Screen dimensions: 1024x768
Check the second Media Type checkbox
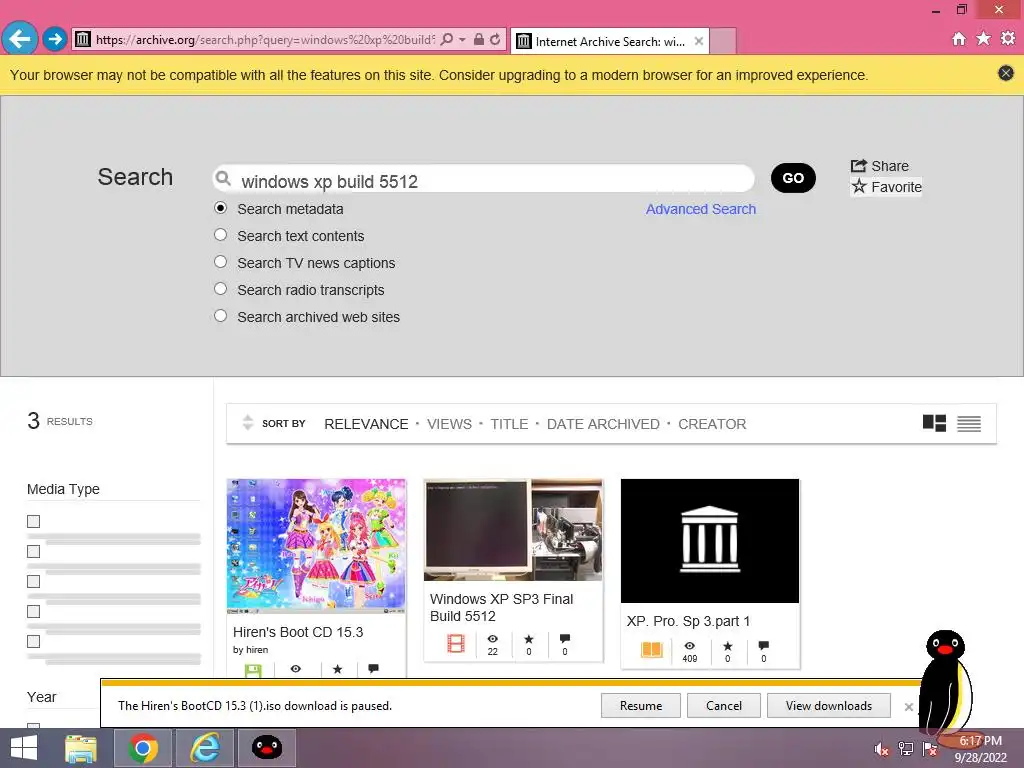pyautogui.click(x=33, y=551)
